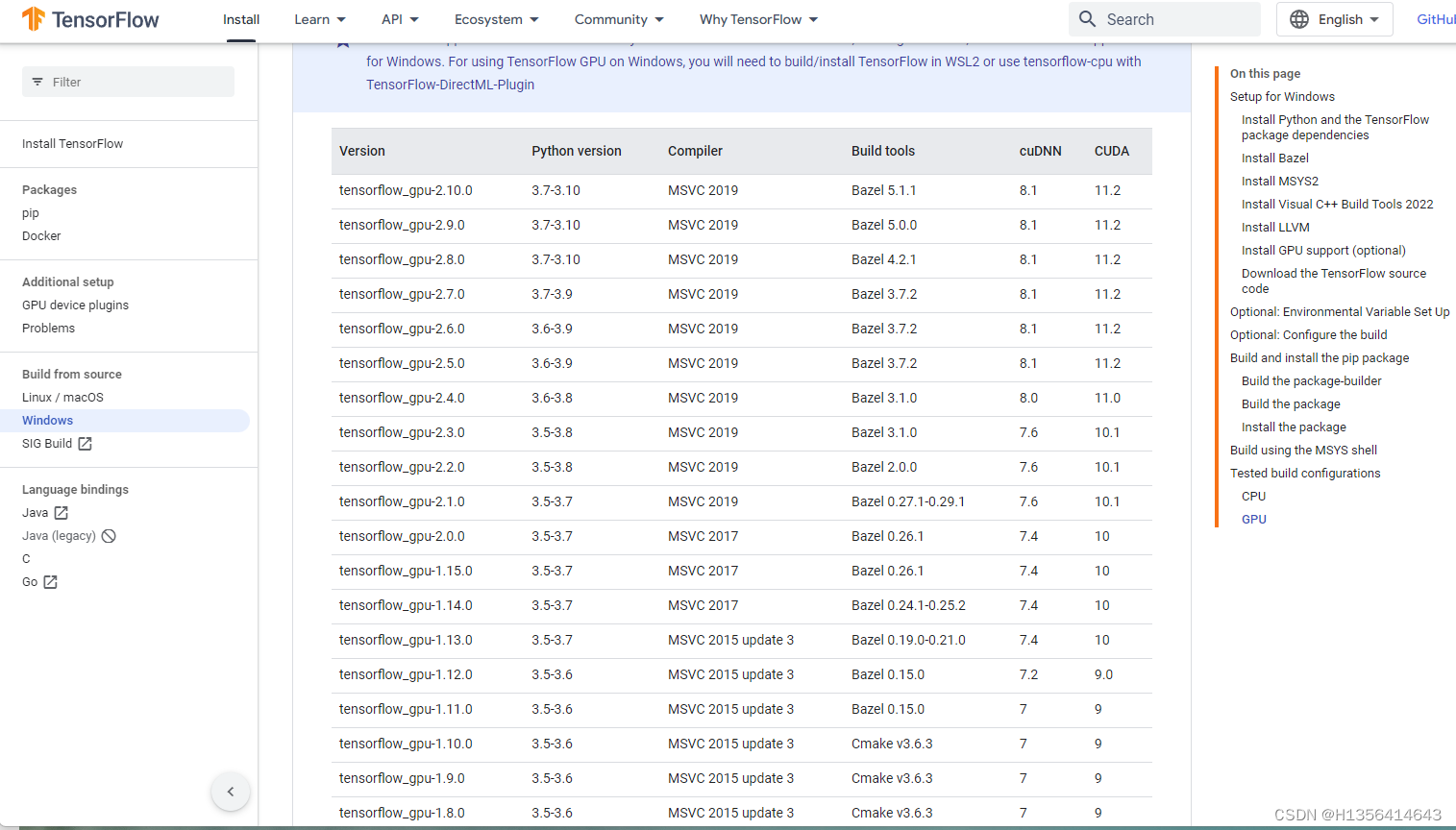Jump to GPU configurations section
Screen dimensions: 1456x830
tap(1254, 520)
